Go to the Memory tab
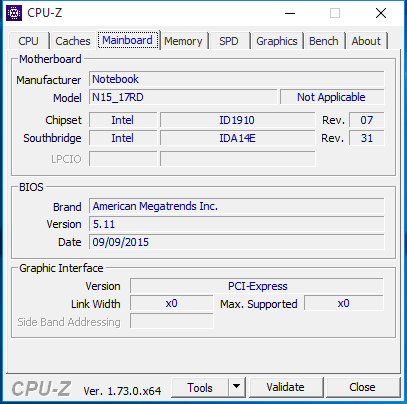 click(183, 41)
